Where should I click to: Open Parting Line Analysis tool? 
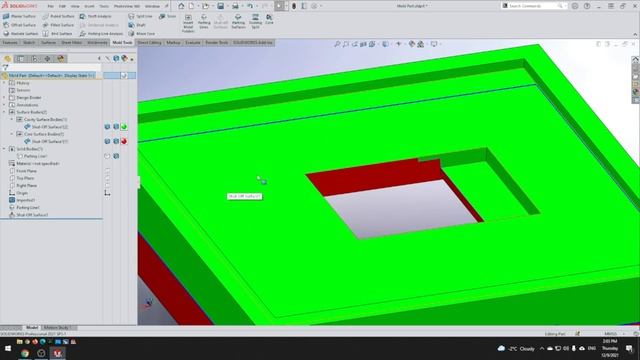(x=101, y=33)
